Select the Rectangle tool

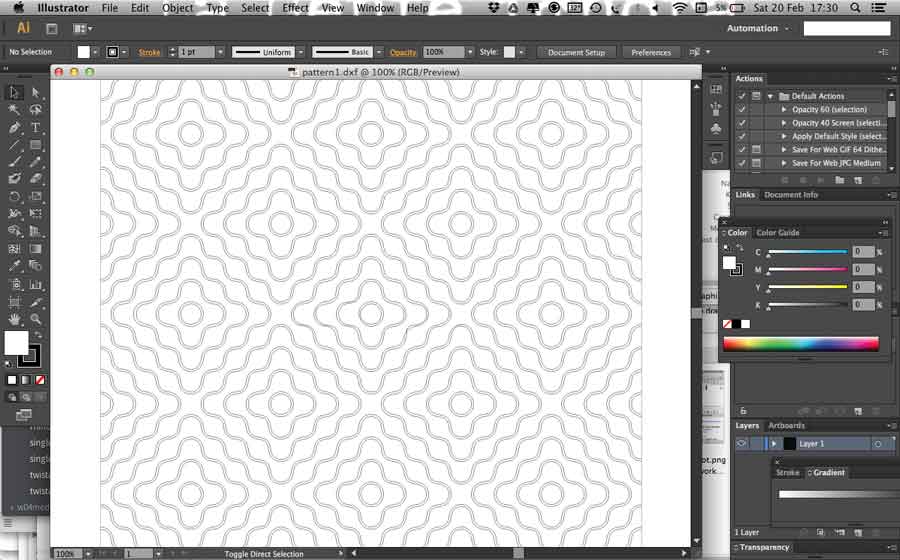click(x=36, y=145)
